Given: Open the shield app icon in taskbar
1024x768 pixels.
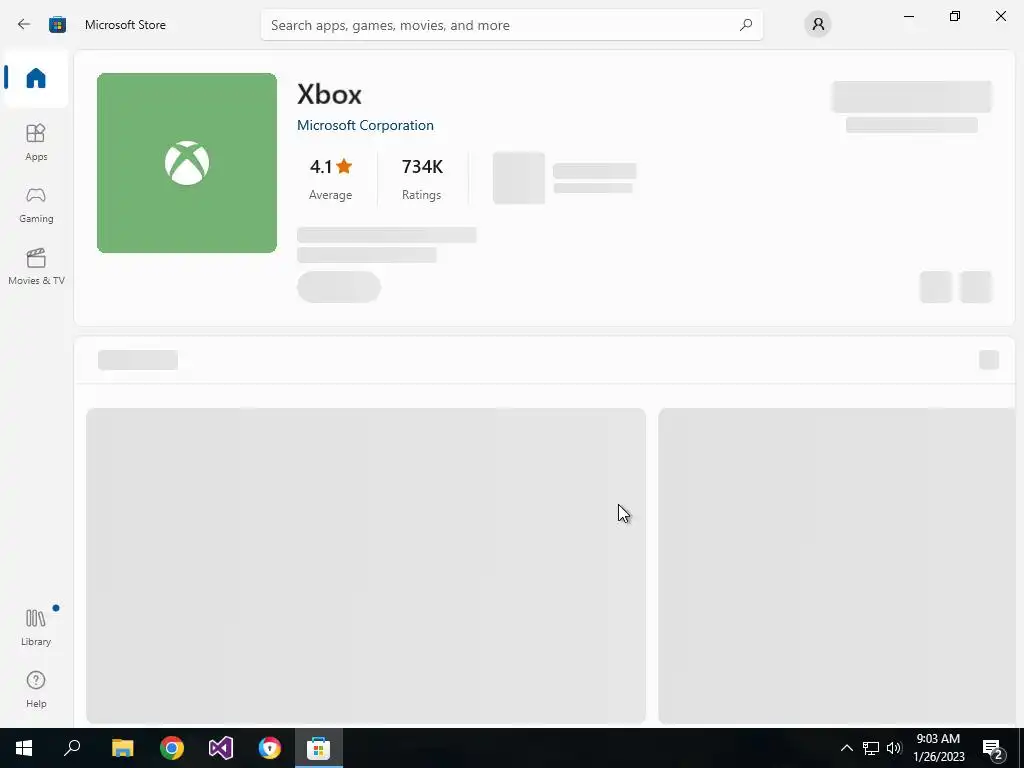Looking at the screenshot, I should [x=270, y=748].
